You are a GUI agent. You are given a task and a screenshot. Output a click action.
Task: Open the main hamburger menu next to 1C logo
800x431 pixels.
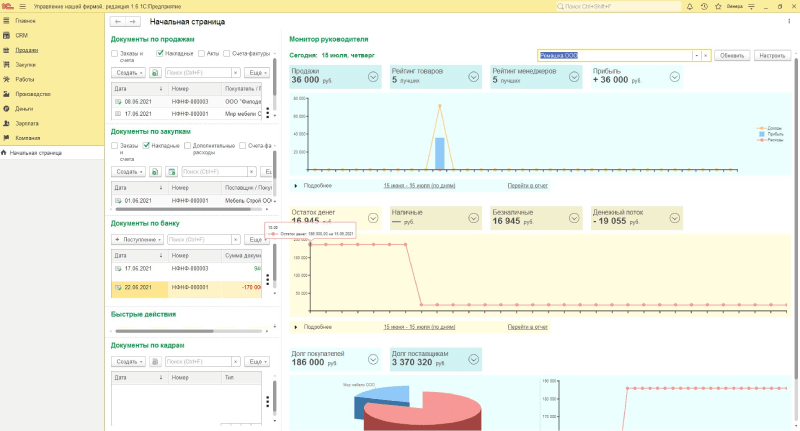click(x=22, y=6)
